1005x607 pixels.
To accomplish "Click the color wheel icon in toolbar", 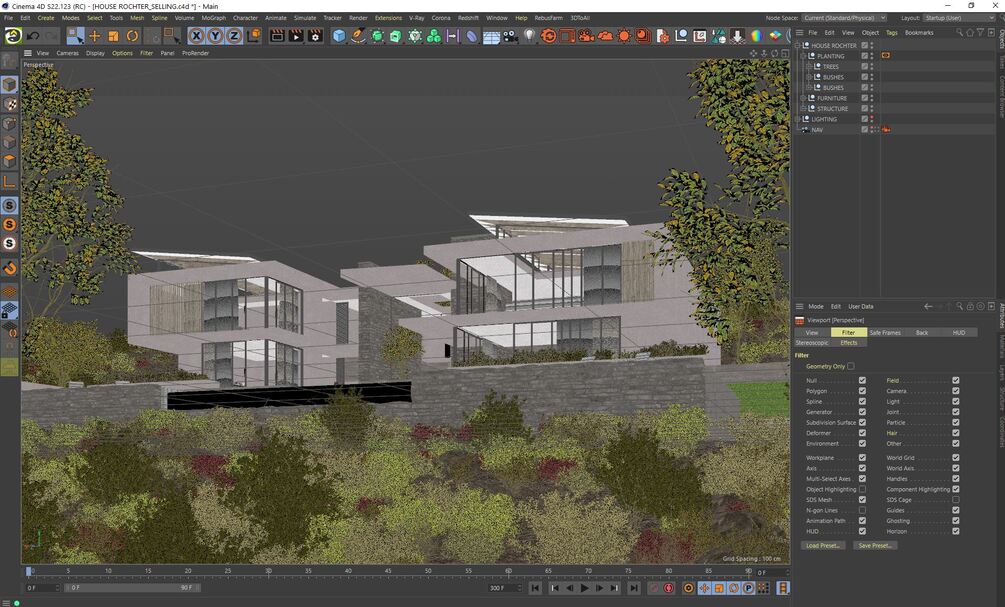I will coord(756,36).
